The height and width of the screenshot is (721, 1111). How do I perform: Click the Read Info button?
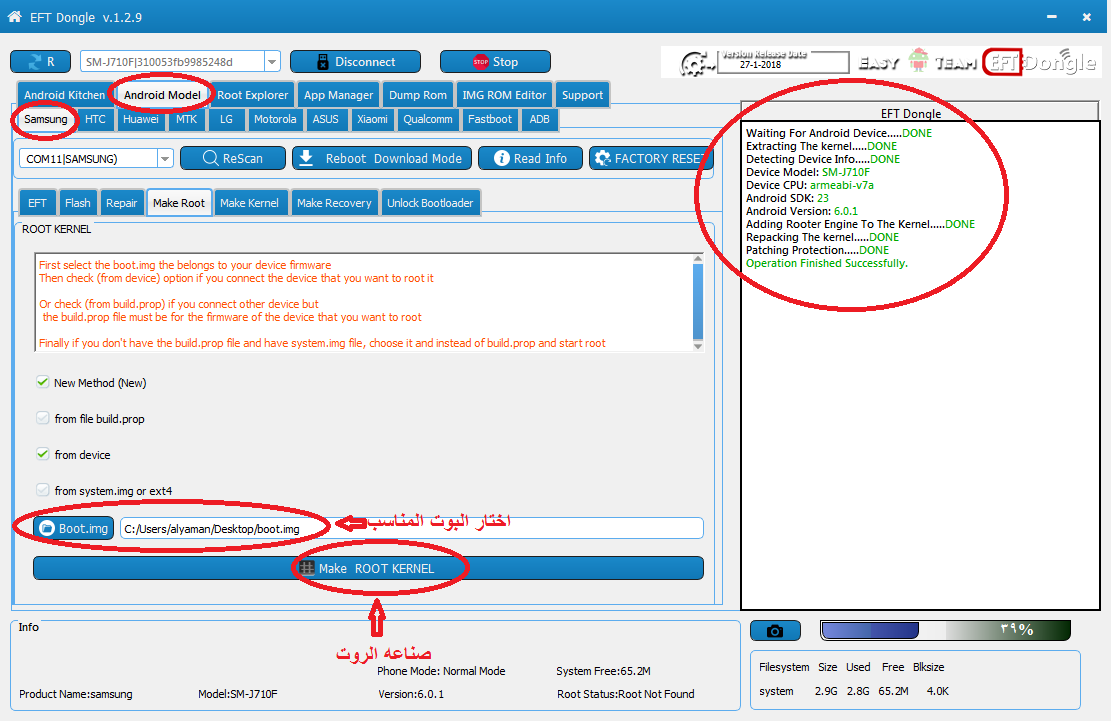point(530,158)
